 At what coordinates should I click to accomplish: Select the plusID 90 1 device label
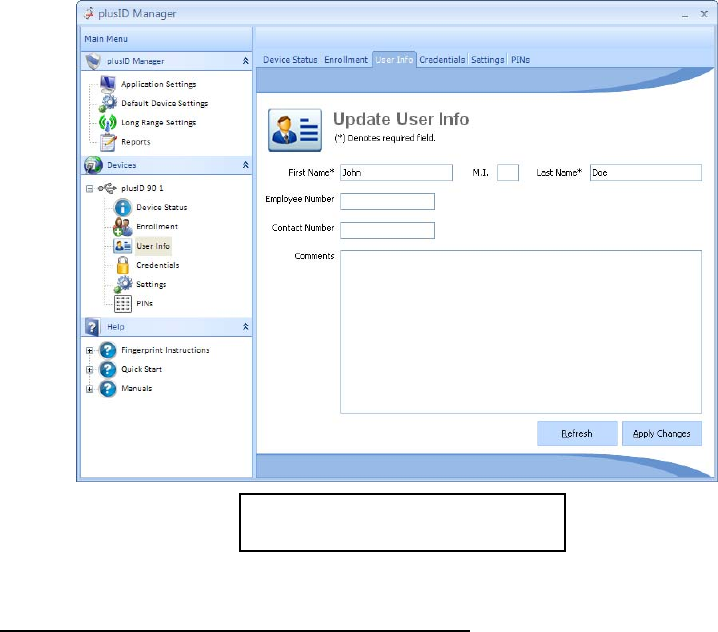coord(142,188)
